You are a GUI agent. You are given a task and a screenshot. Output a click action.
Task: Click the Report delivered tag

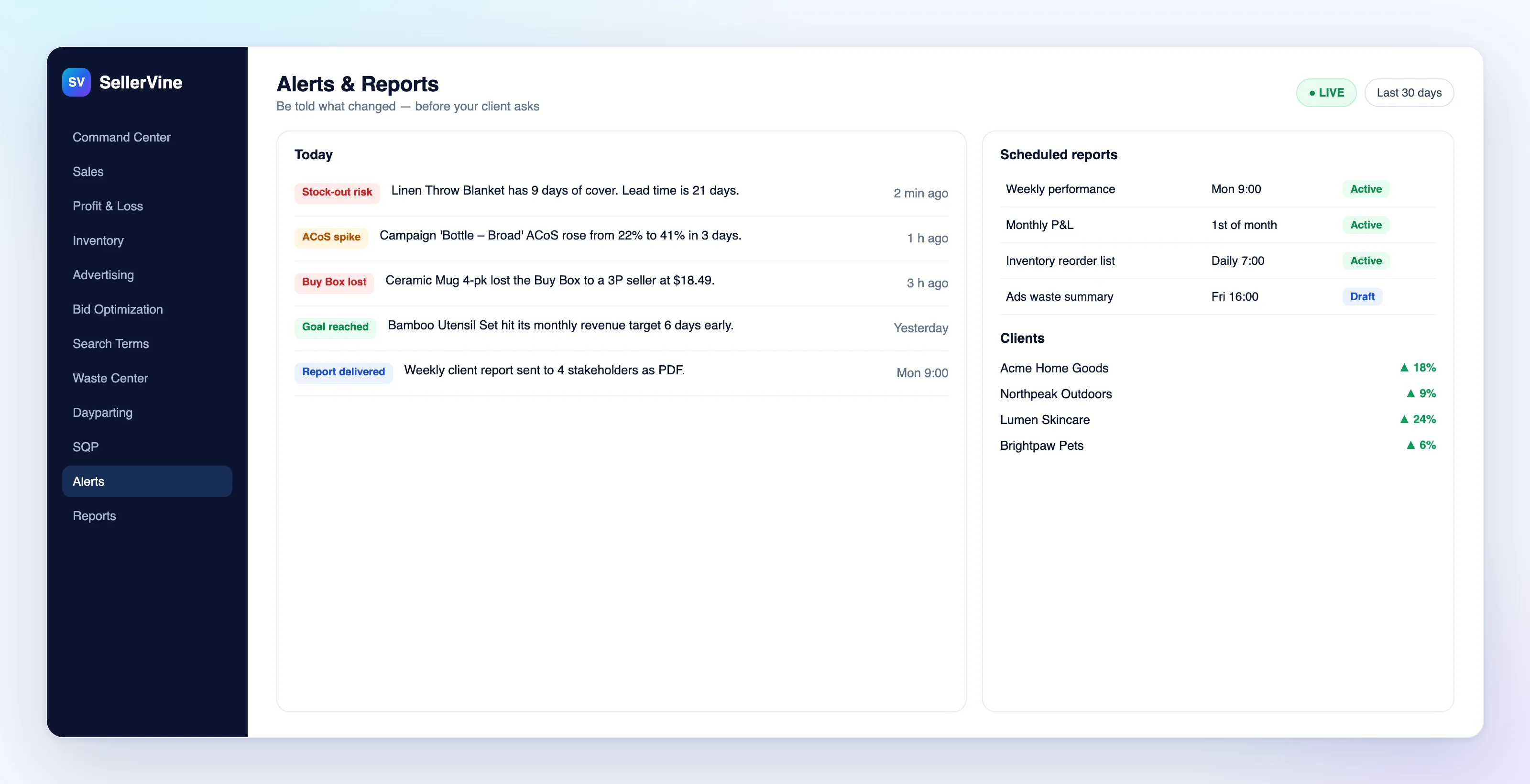pos(343,372)
